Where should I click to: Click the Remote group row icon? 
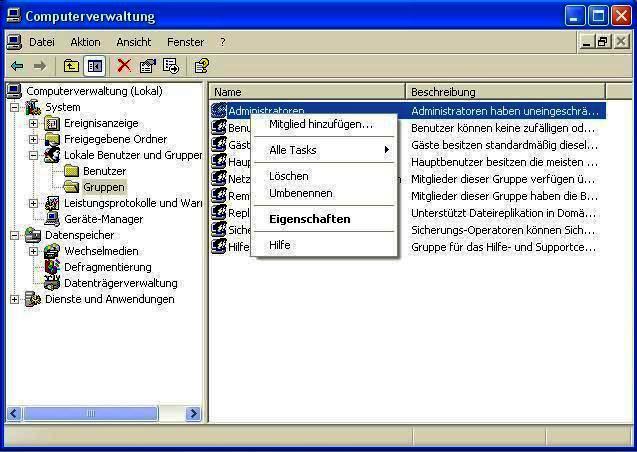pyautogui.click(x=219, y=196)
